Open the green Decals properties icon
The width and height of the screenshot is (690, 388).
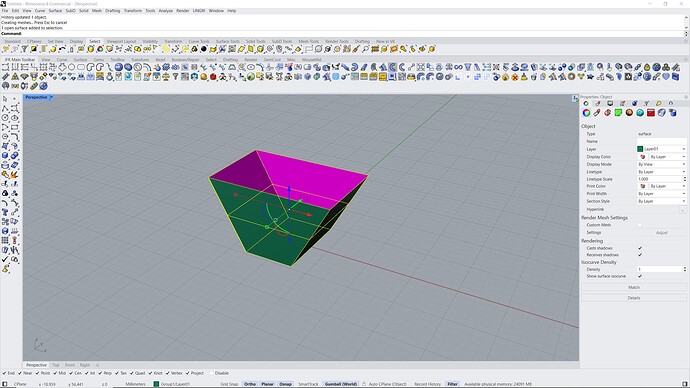tap(618, 113)
